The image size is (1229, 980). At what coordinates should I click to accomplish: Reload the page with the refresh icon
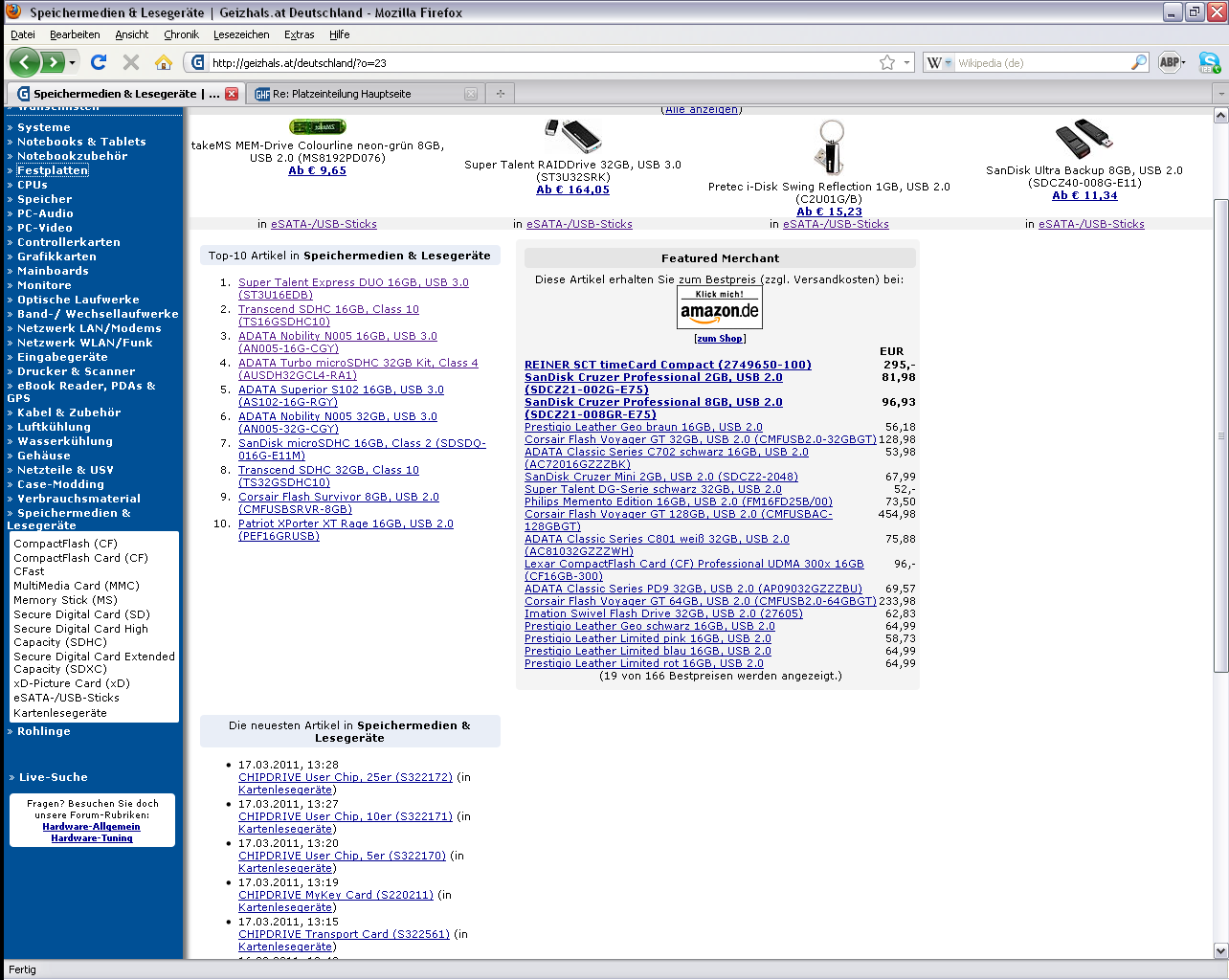99,62
